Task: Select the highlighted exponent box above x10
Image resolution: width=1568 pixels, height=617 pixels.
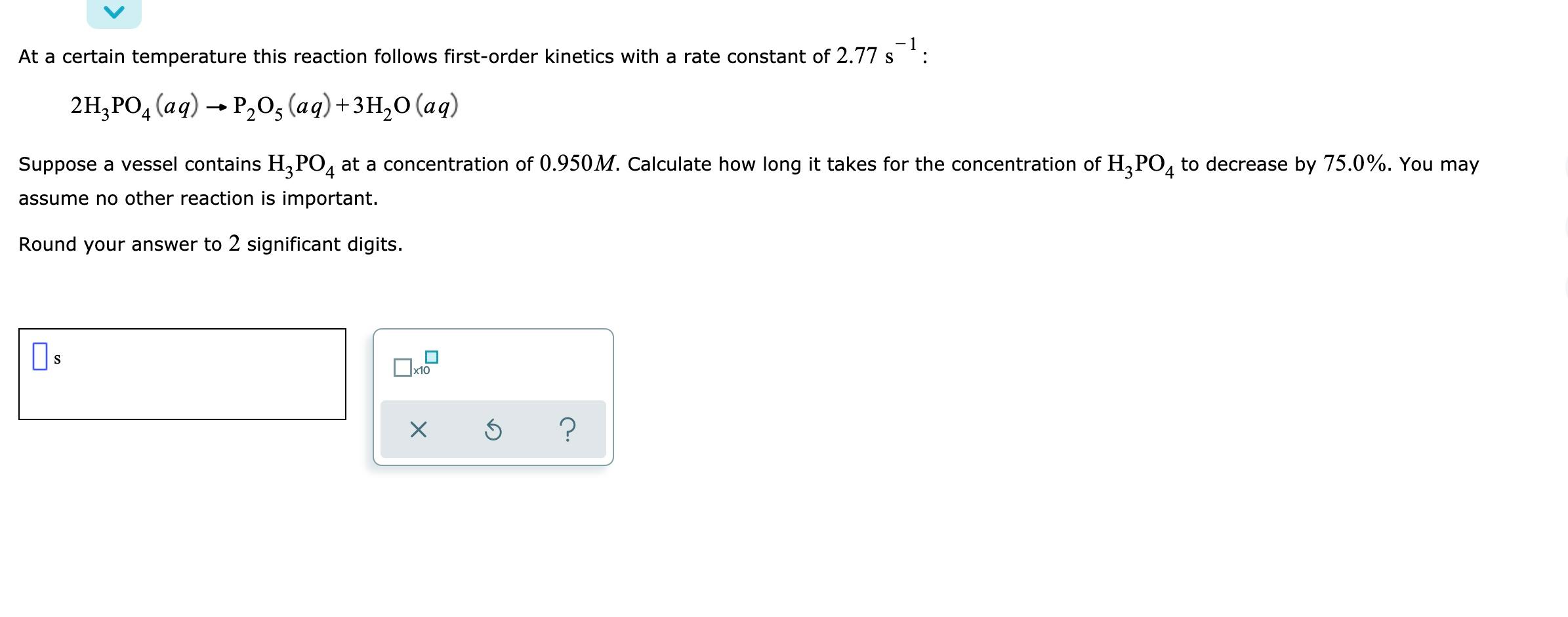Action: (x=430, y=357)
